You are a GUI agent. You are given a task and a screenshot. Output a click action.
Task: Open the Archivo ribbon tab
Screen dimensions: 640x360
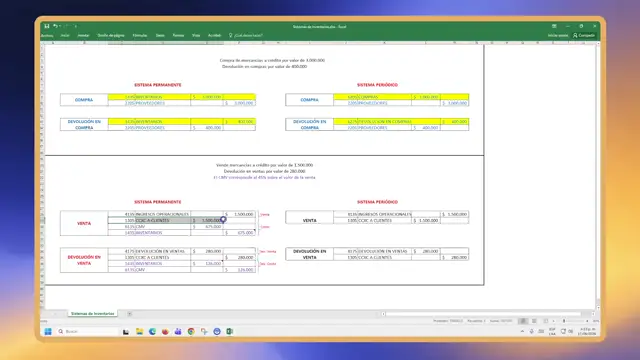point(47,36)
